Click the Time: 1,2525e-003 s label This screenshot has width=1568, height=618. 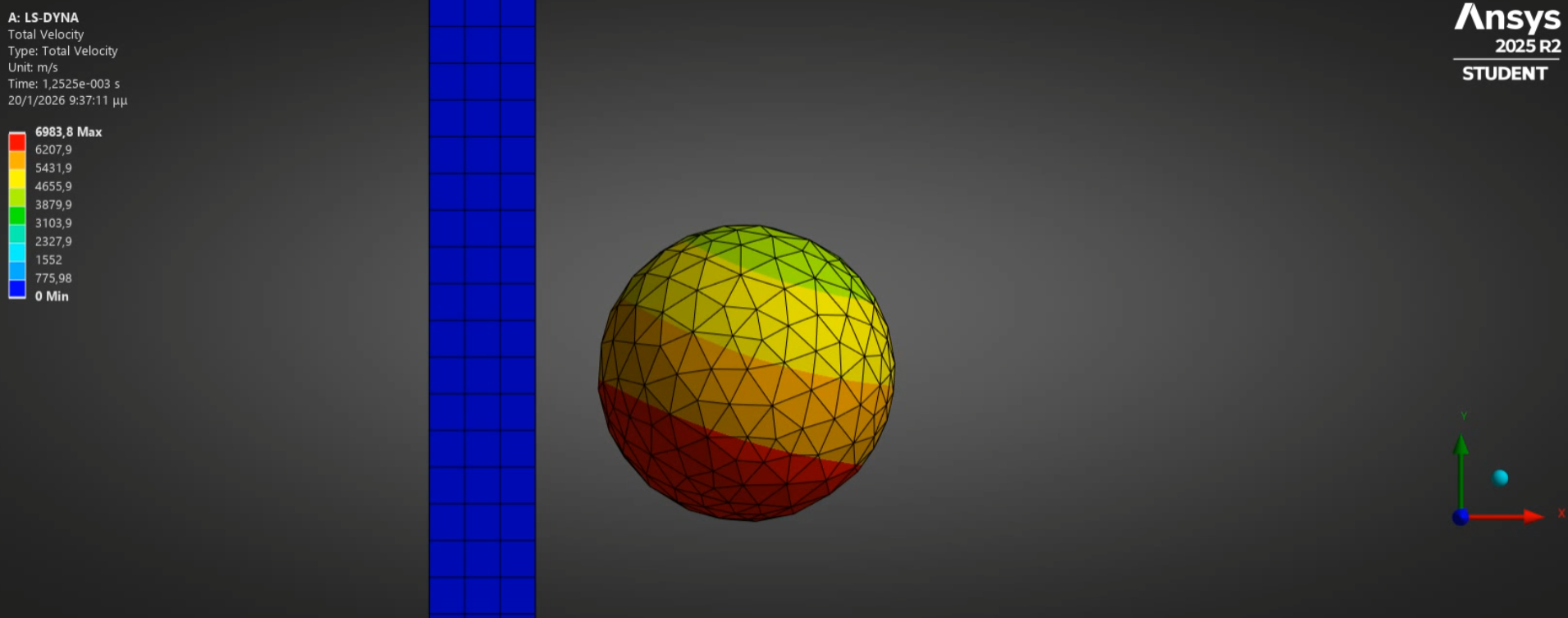tap(64, 84)
